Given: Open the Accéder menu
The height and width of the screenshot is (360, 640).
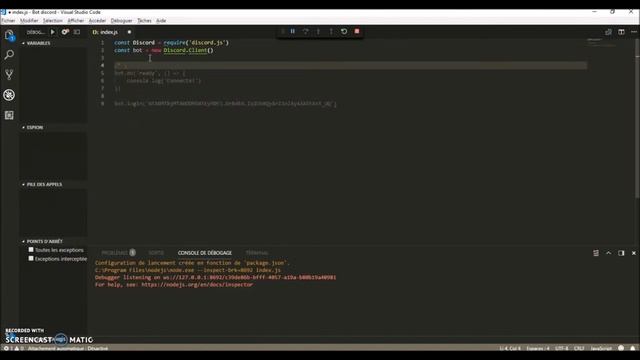Looking at the screenshot, I should 97,20.
